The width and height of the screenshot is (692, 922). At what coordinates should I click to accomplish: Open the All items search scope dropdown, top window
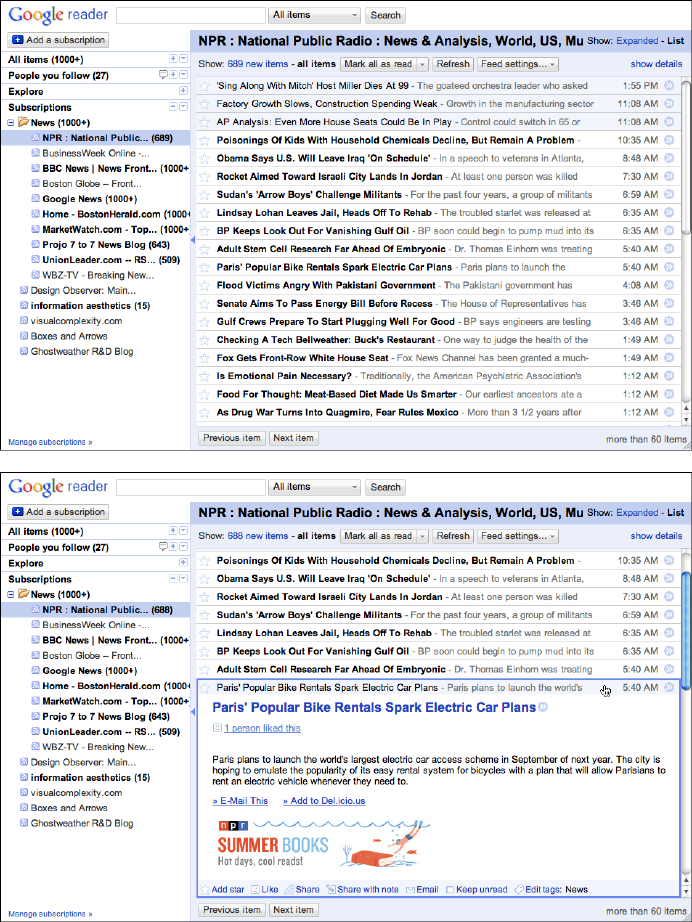[x=315, y=15]
